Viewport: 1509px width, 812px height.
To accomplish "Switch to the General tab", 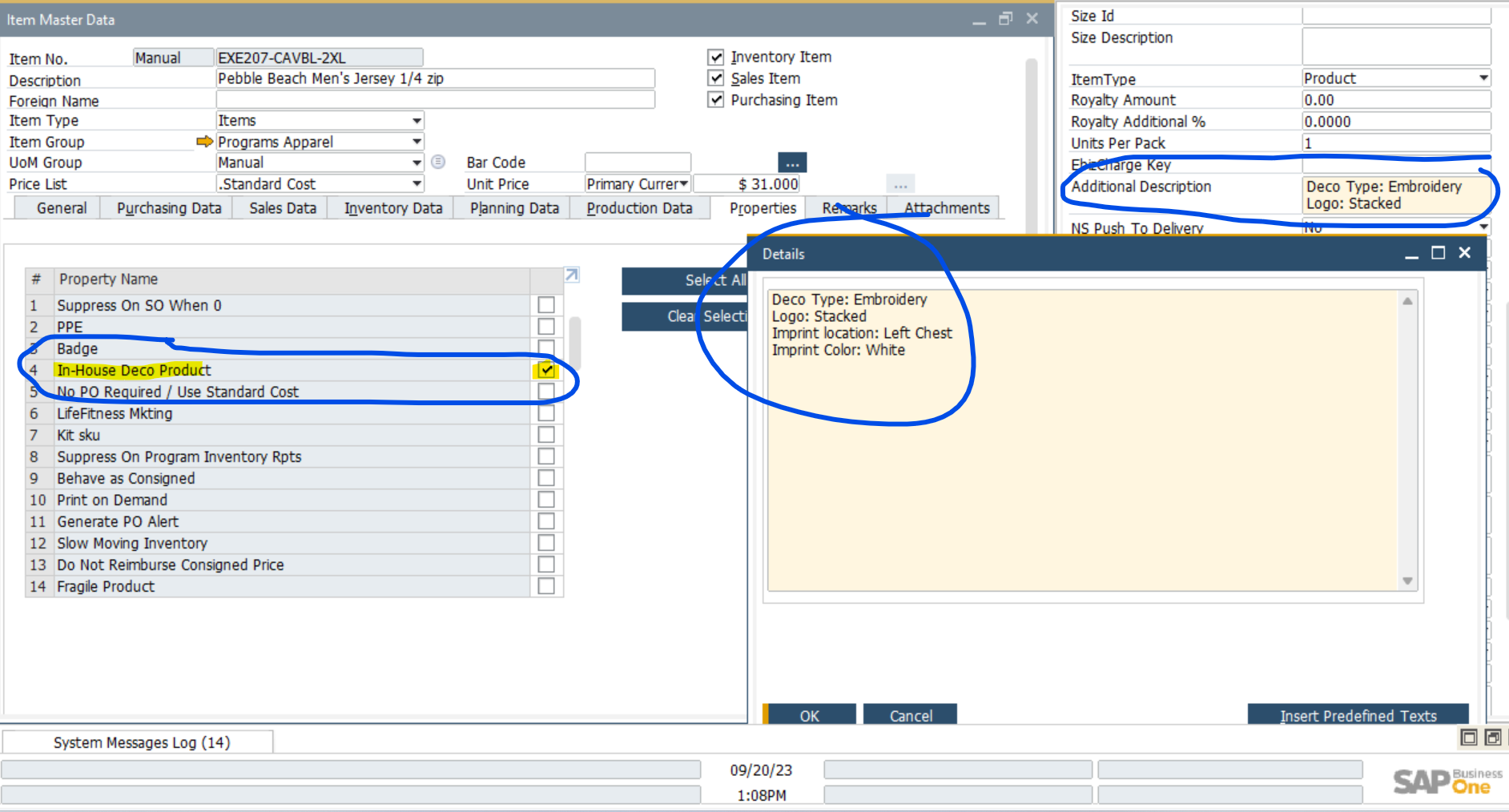I will [x=62, y=208].
